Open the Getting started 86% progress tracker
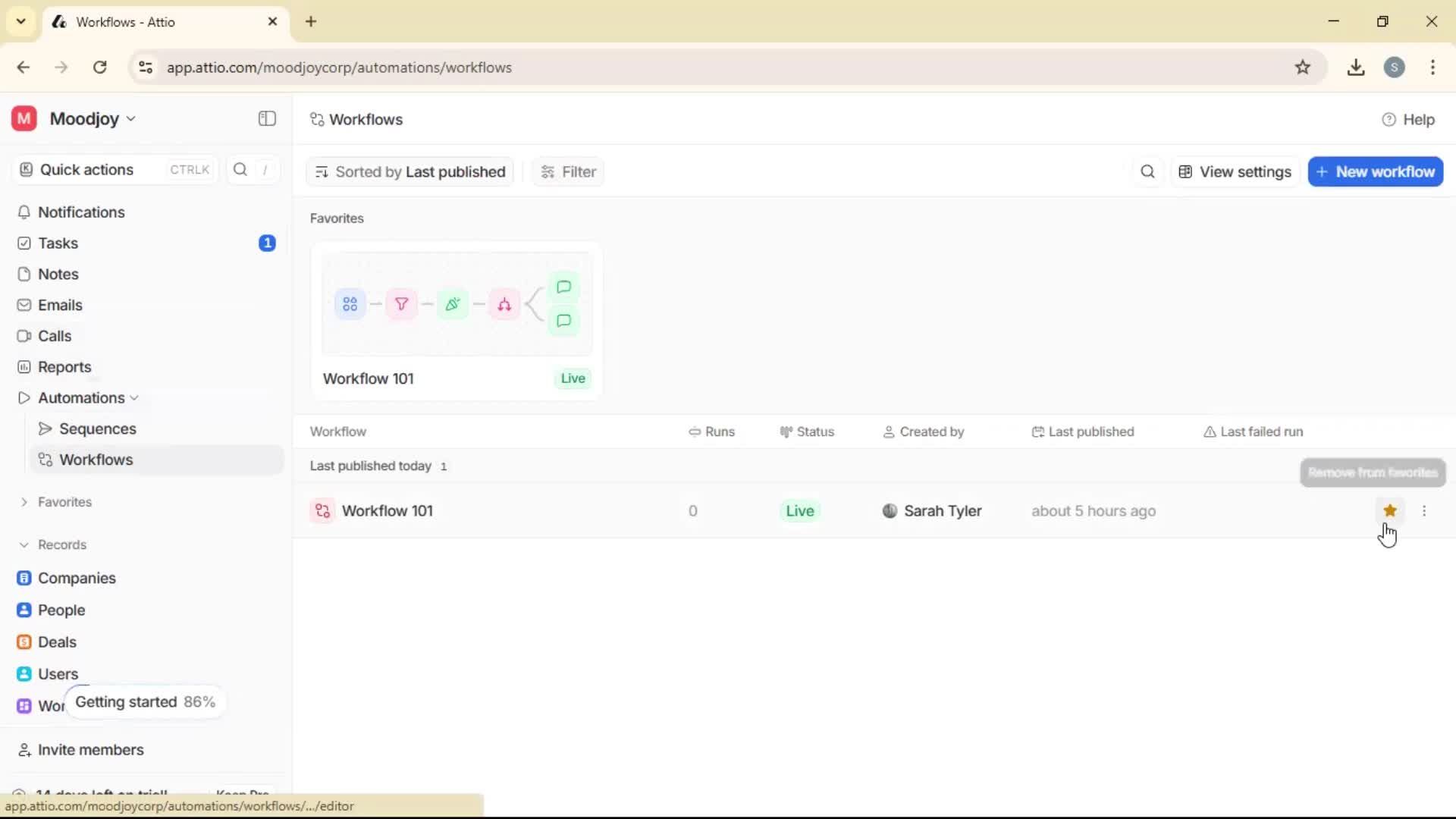1456x819 pixels. tap(144, 701)
